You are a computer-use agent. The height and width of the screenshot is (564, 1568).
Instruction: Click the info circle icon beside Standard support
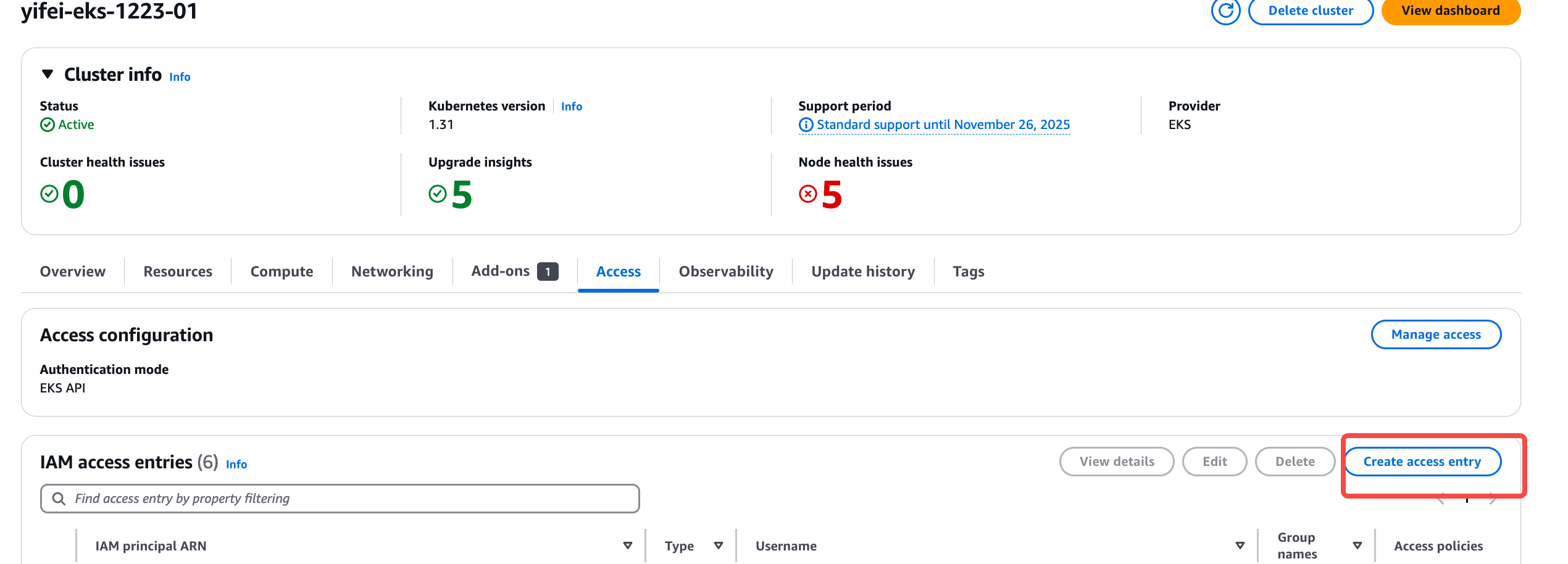(806, 125)
